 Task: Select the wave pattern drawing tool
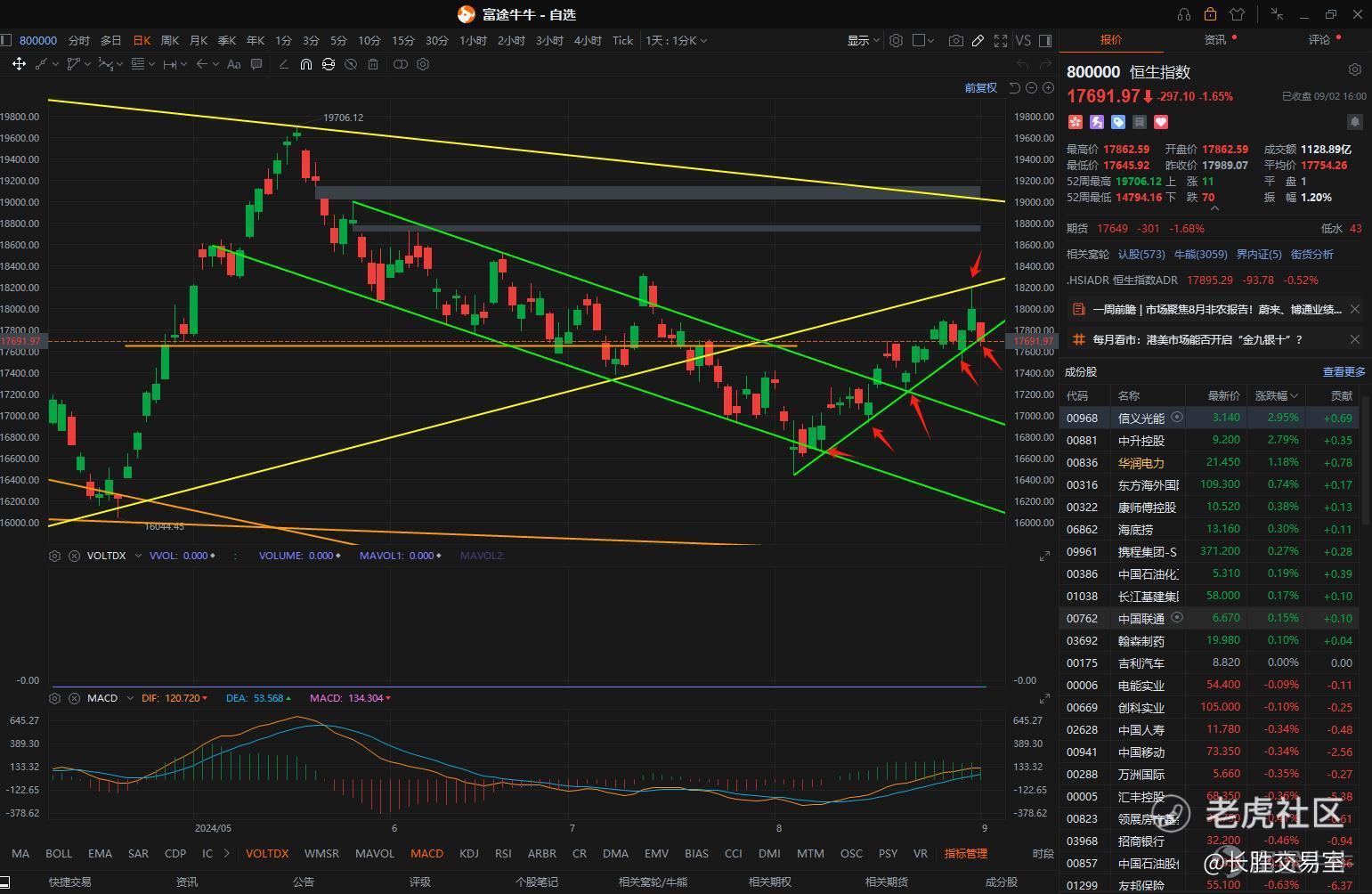(x=106, y=64)
